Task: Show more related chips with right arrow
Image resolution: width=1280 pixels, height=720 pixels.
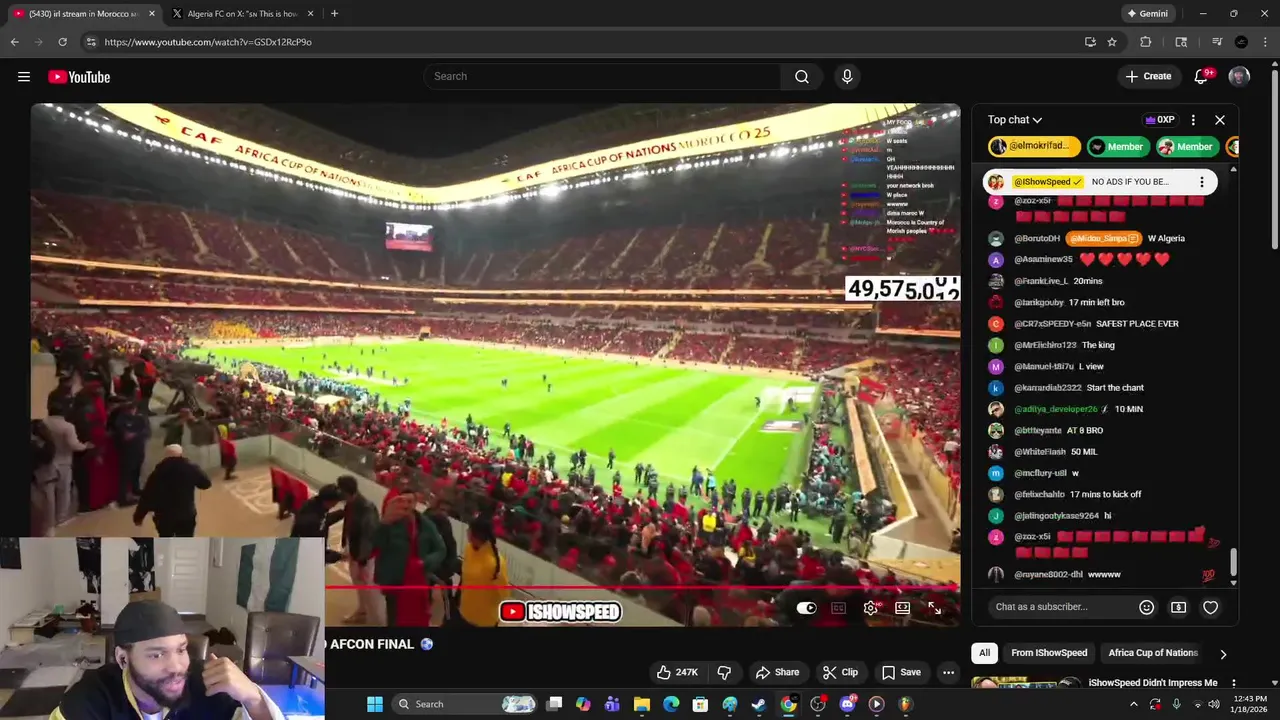Action: [x=1222, y=654]
